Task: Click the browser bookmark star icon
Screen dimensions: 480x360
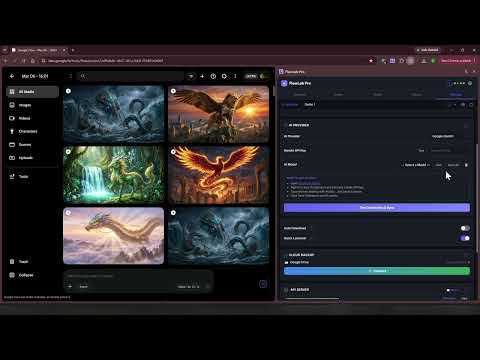Action: 371,61
